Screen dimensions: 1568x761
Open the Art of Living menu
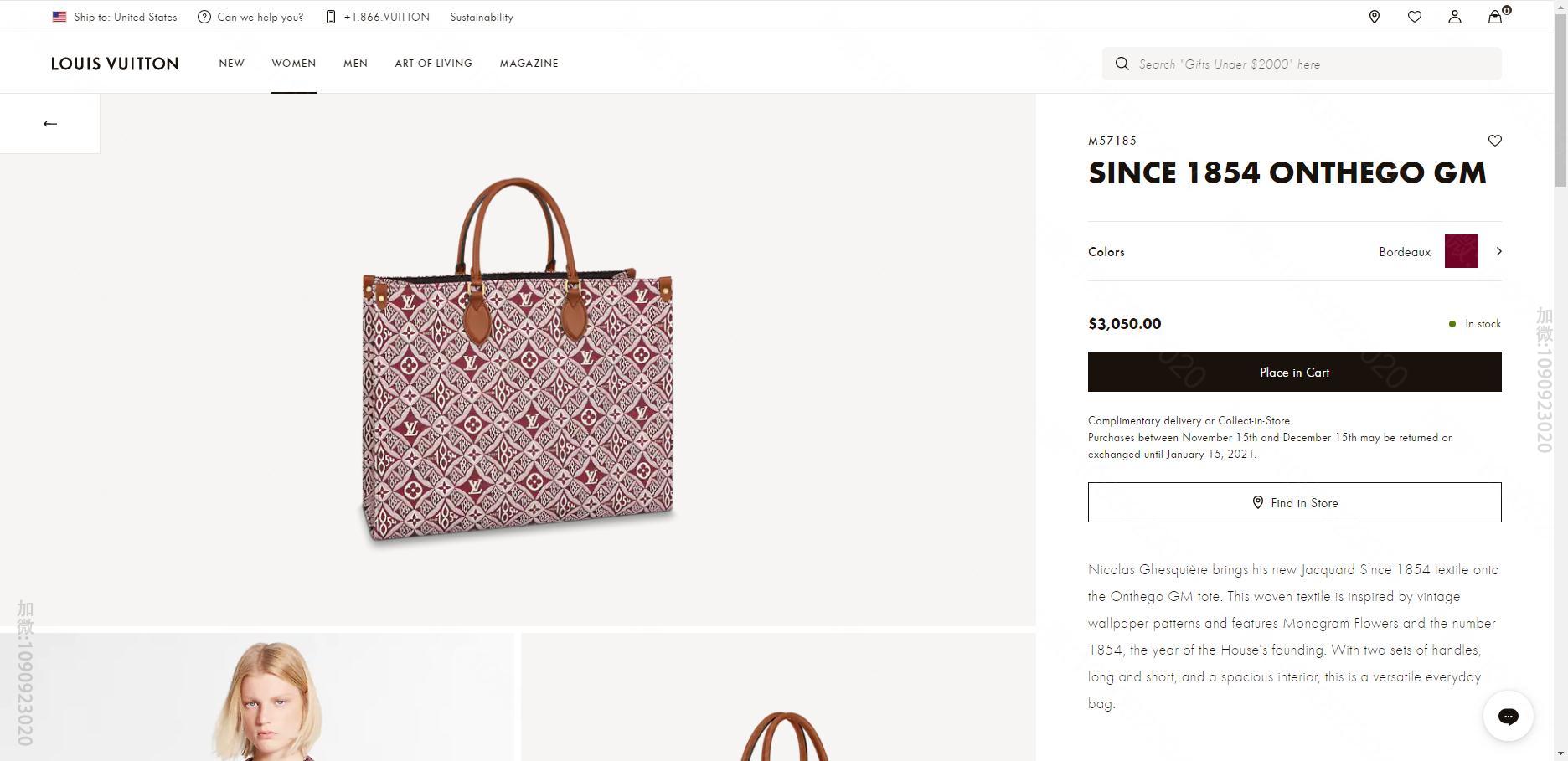coord(433,64)
